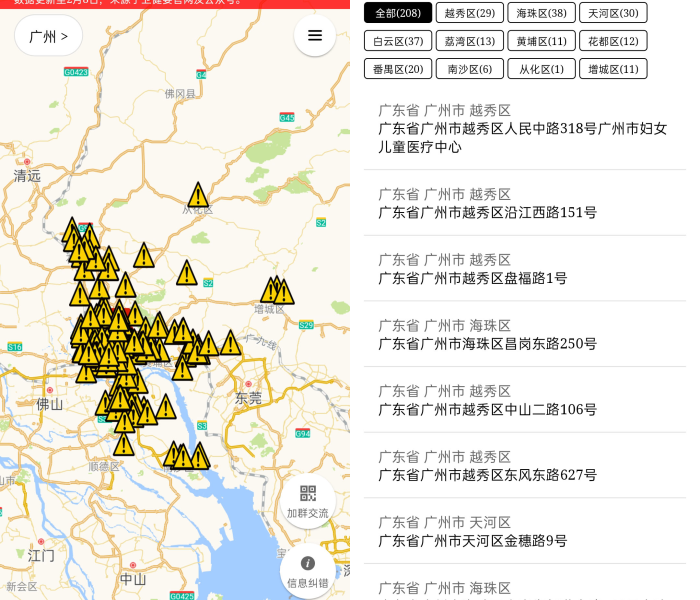Open the 加群交流 QR code button
700x600 pixels.
(308, 501)
